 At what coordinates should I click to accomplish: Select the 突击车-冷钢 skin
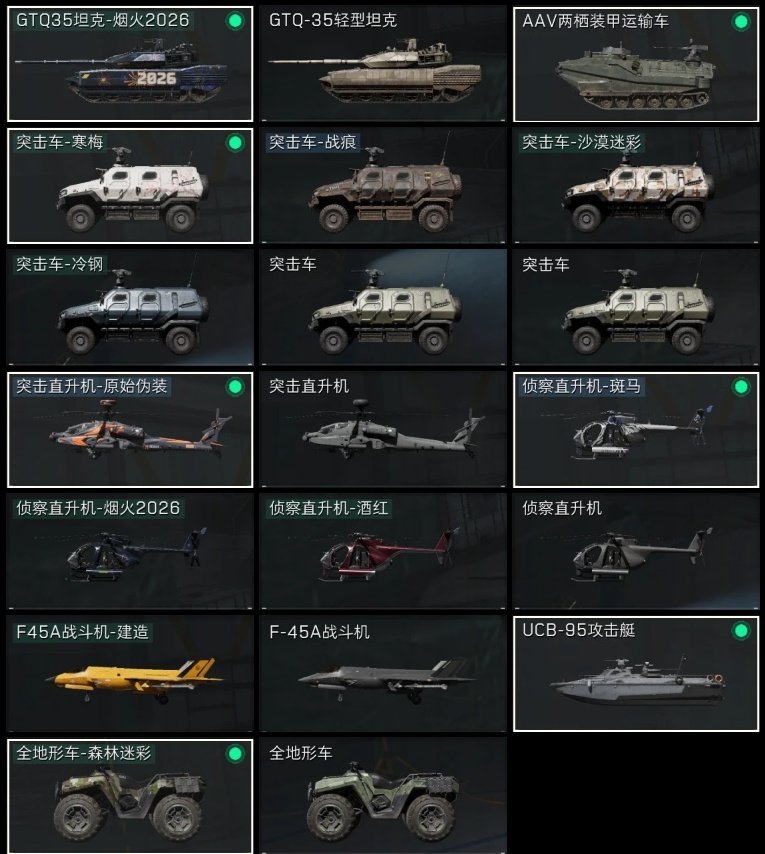tap(130, 308)
